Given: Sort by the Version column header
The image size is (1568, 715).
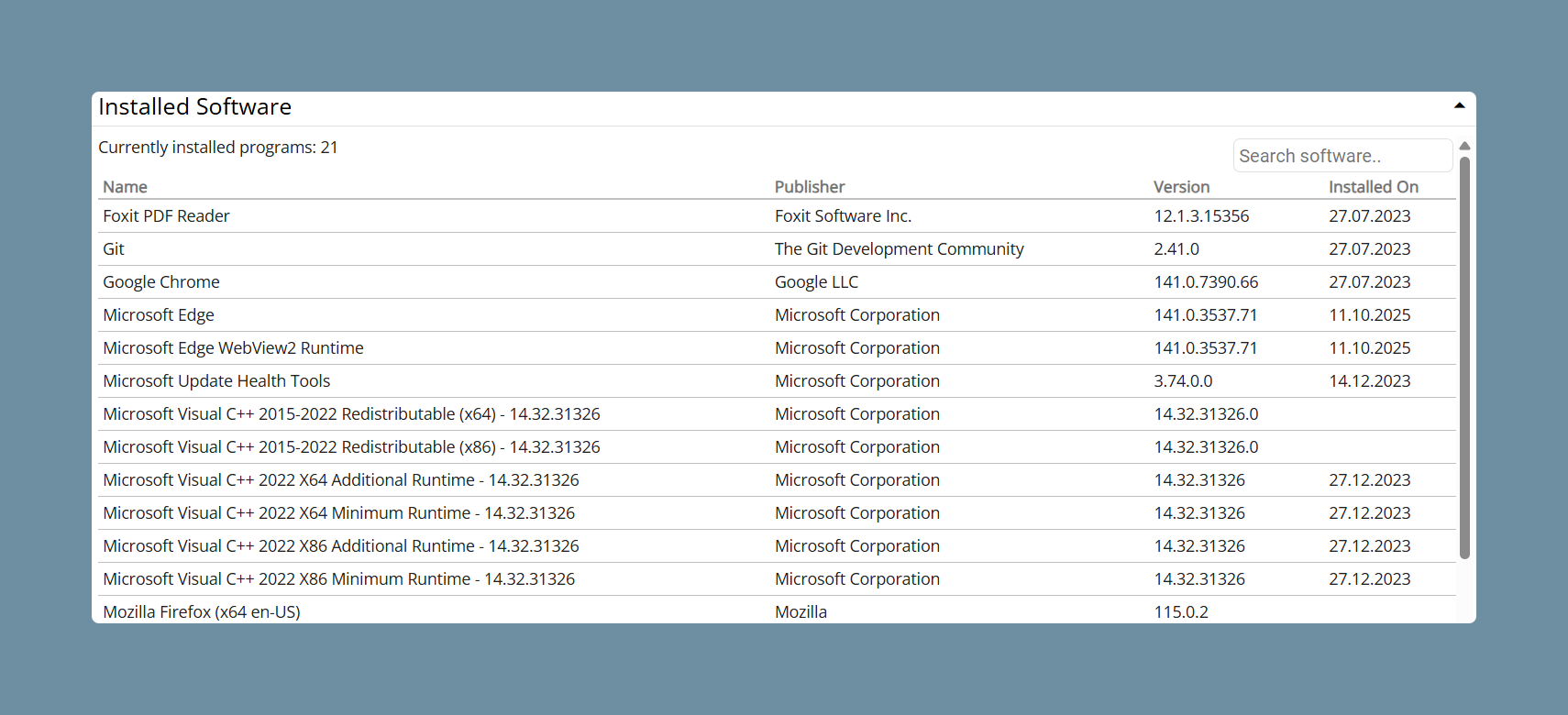Looking at the screenshot, I should (x=1181, y=187).
